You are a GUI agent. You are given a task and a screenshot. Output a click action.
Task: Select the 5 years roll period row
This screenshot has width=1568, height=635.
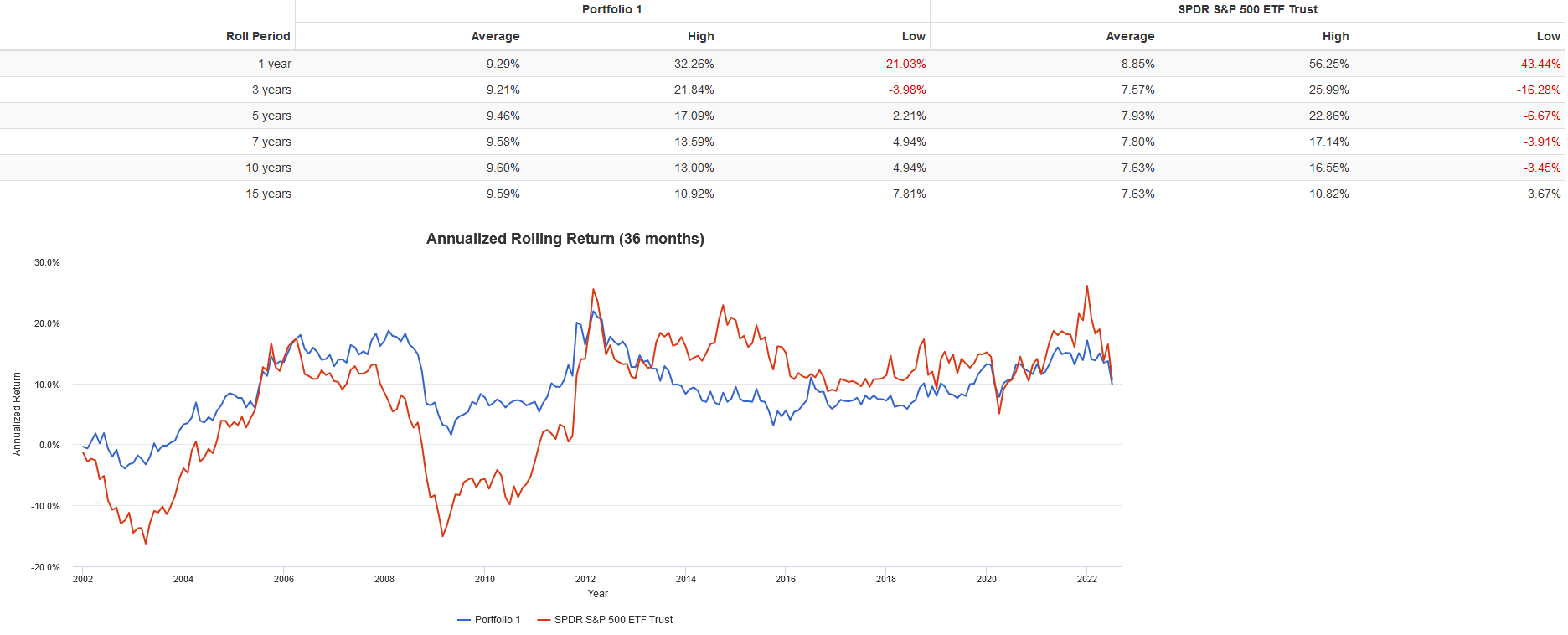[x=271, y=116]
